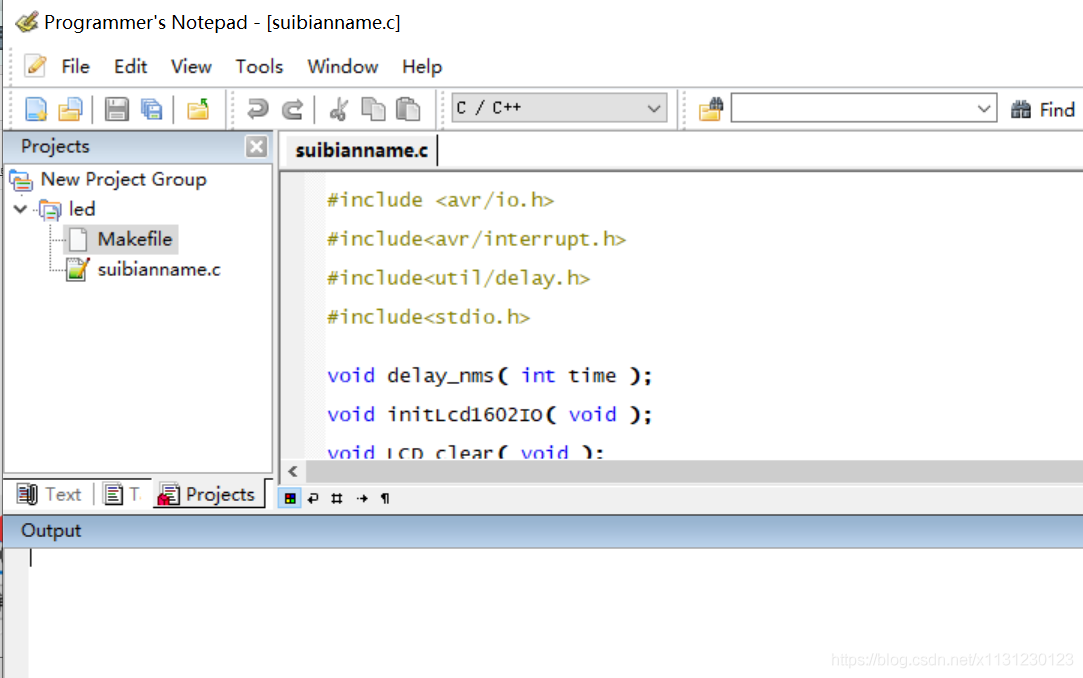Click the yellow folder icon after Save All

pyautogui.click(x=198, y=109)
